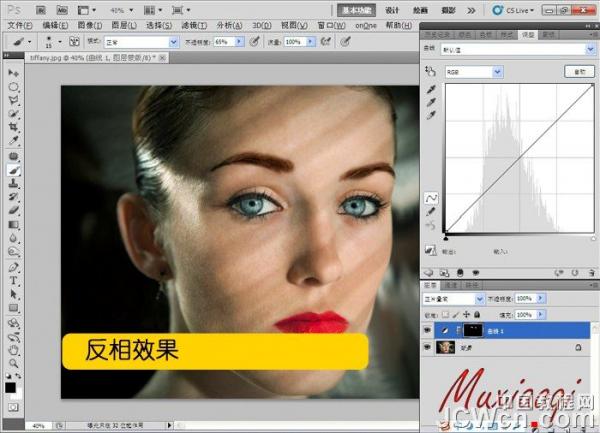This screenshot has height=433, width=600.
Task: Click the brush opacity 65% field
Action: 223,42
